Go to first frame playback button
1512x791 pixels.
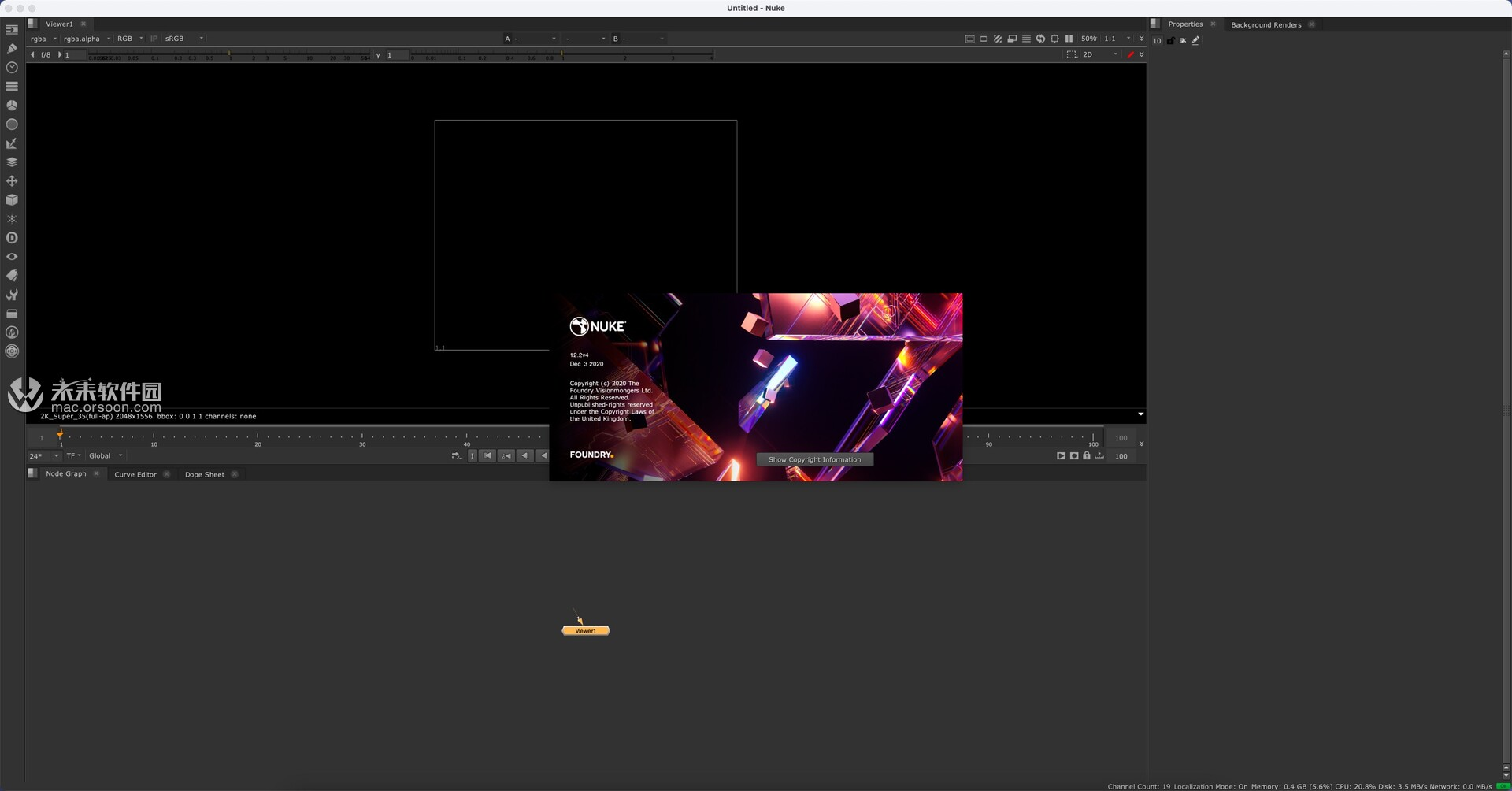[487, 455]
